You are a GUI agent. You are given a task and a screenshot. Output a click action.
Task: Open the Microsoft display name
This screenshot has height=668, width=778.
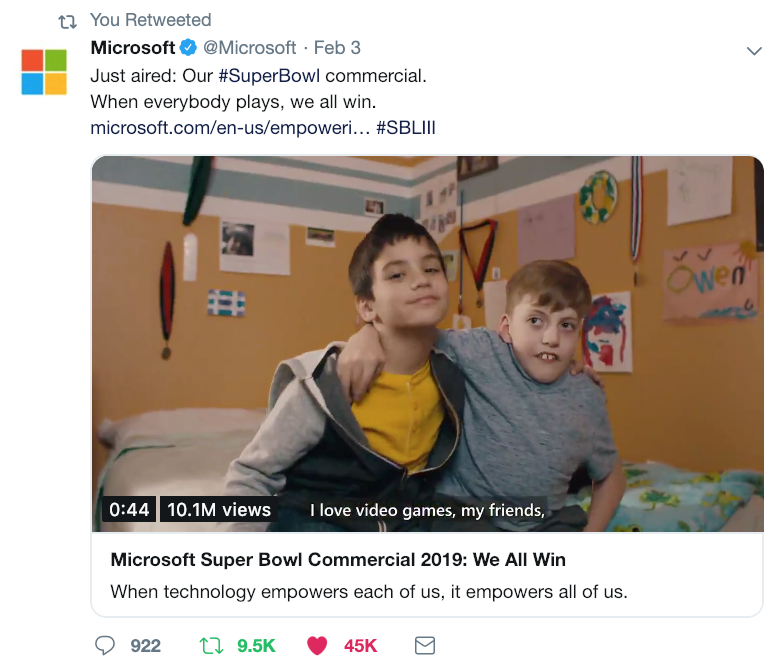[133, 48]
